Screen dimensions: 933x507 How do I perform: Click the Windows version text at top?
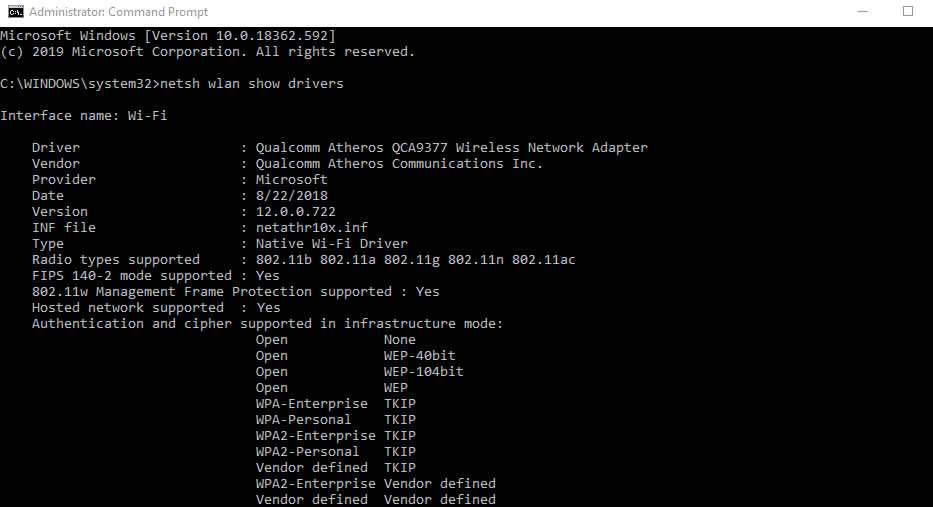[x=160, y=36]
